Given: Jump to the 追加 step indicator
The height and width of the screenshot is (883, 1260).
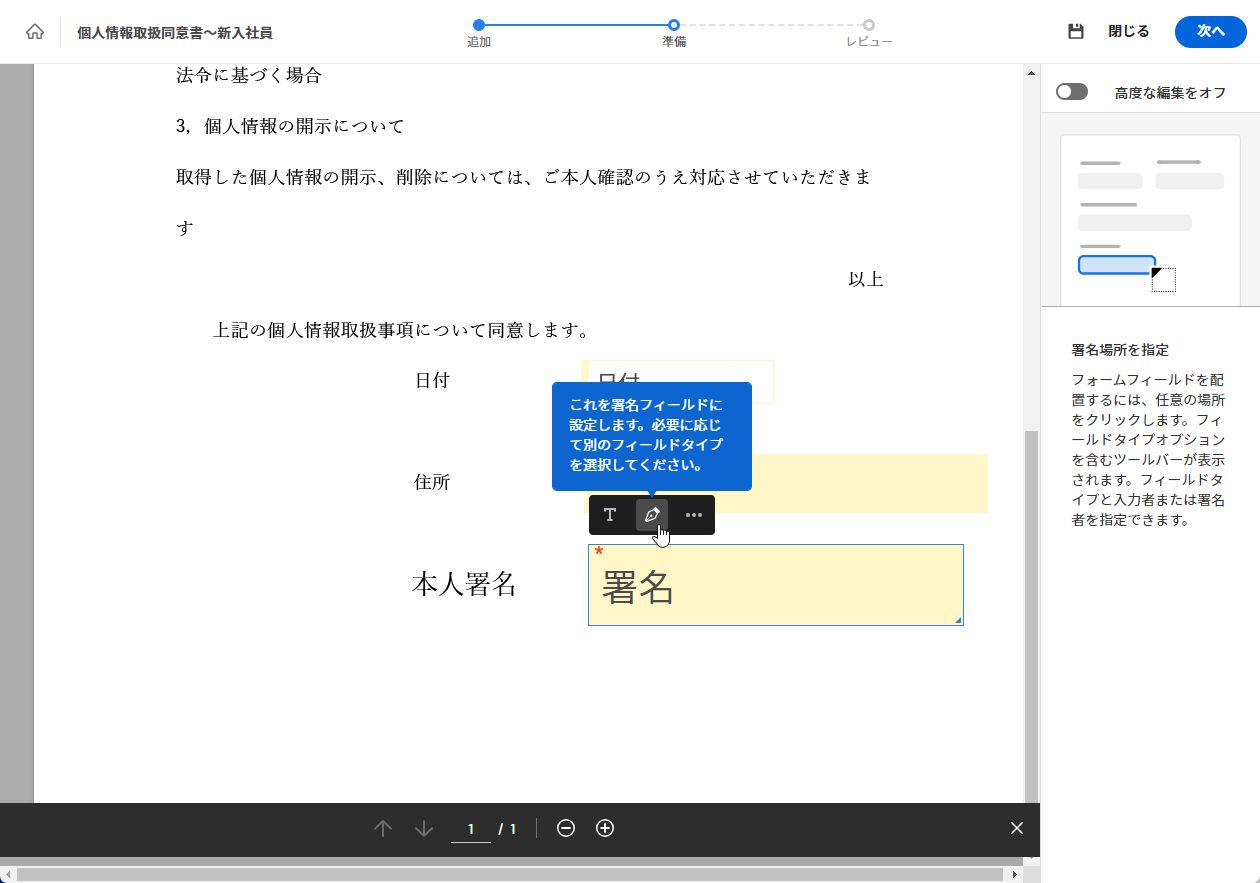Looking at the screenshot, I should click(478, 25).
